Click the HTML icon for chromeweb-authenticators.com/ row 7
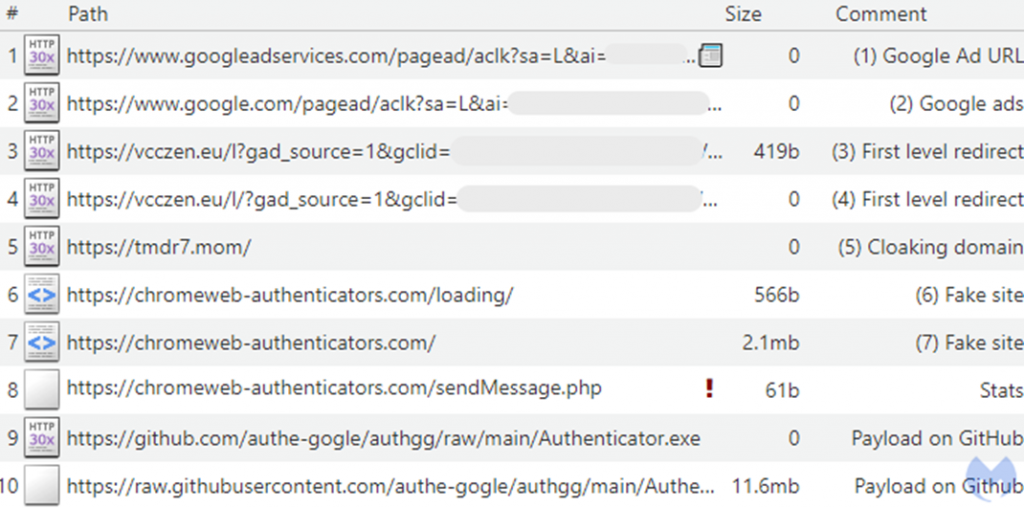Screen dimensions: 1024x508 click(42, 342)
